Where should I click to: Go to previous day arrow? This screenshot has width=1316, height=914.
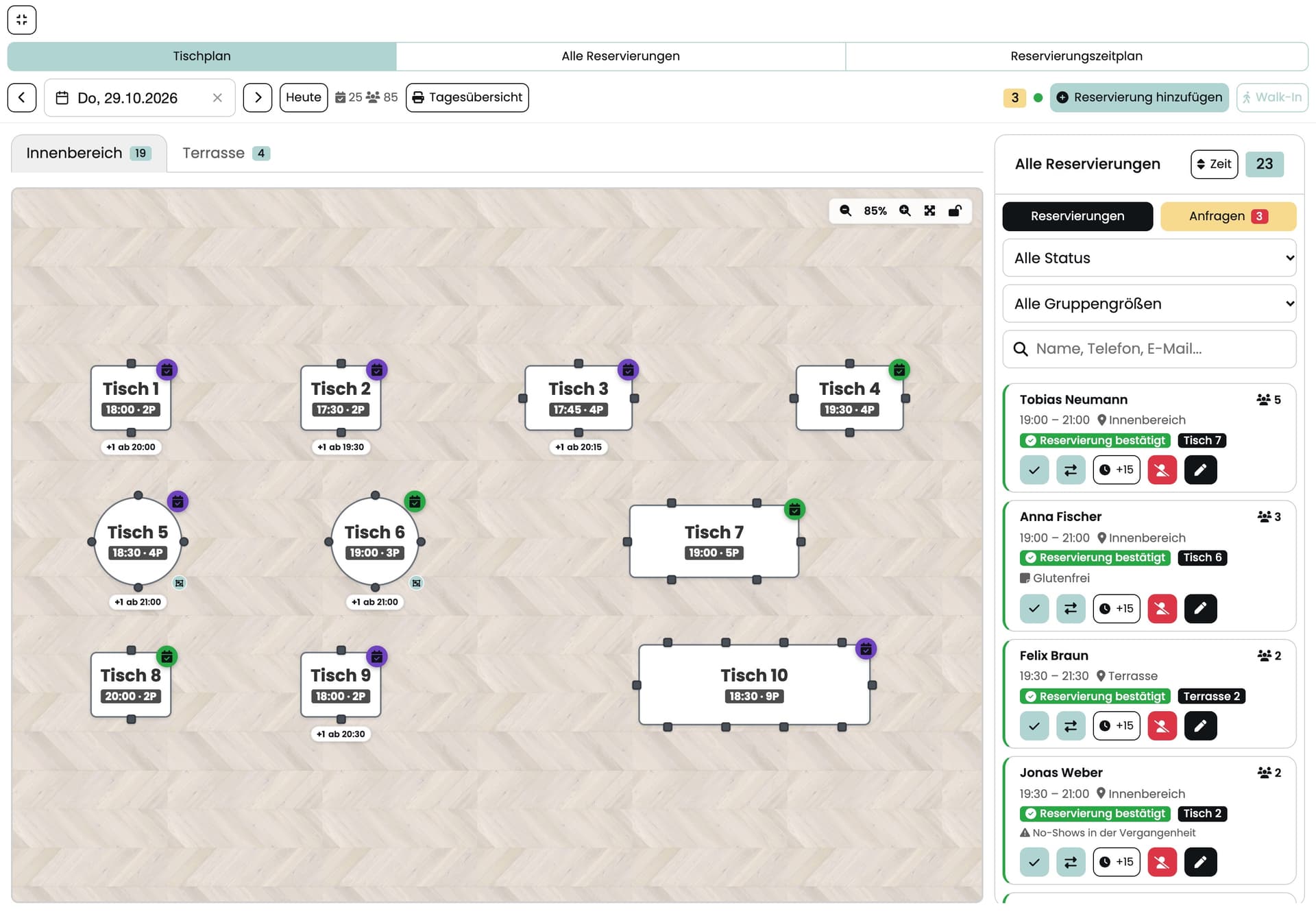pos(22,97)
